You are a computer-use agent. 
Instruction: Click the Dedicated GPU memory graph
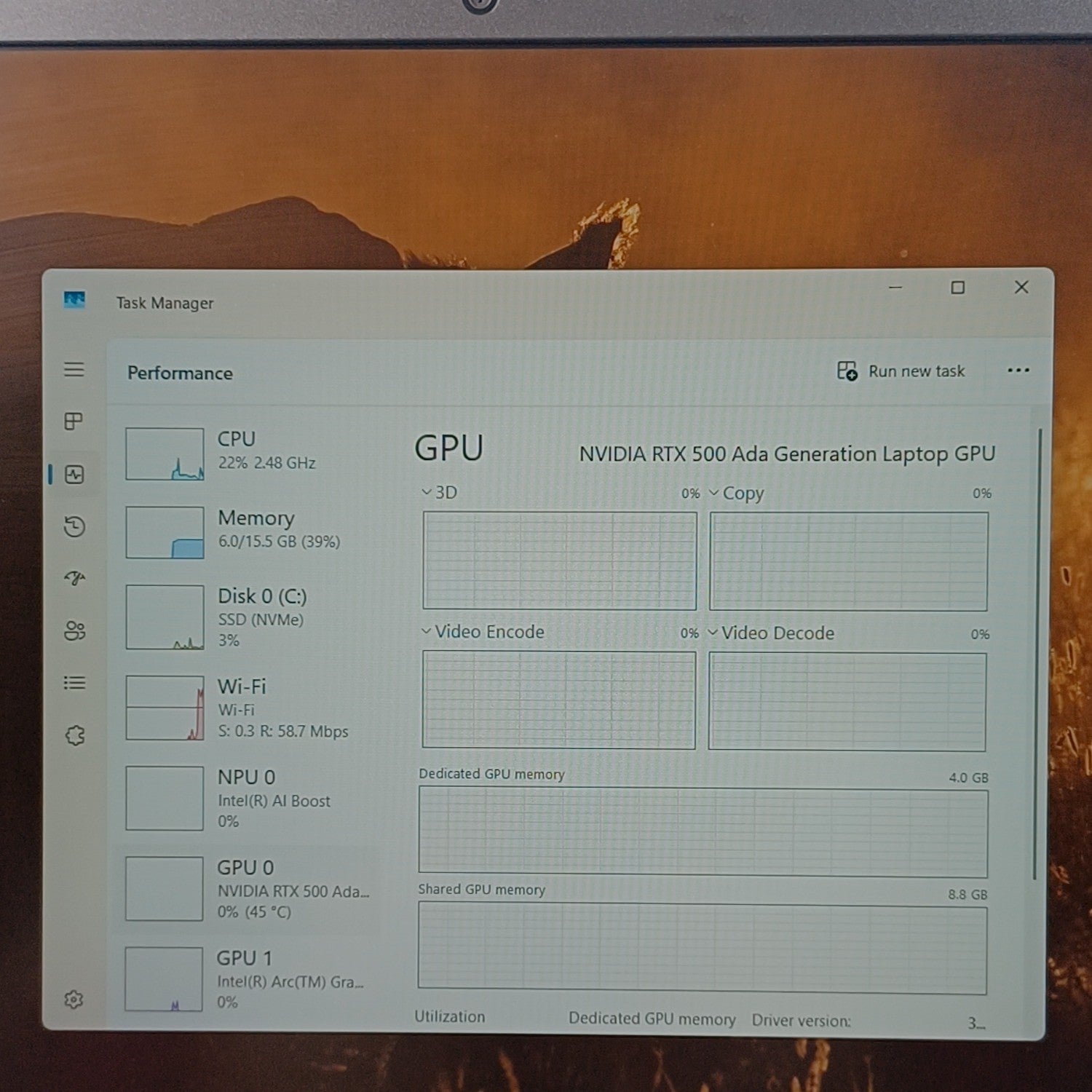(703, 832)
